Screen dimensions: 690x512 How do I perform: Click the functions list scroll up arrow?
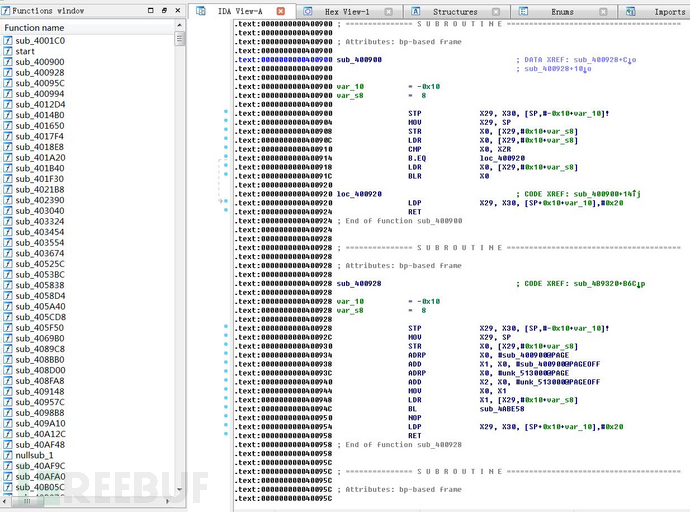pos(179,26)
